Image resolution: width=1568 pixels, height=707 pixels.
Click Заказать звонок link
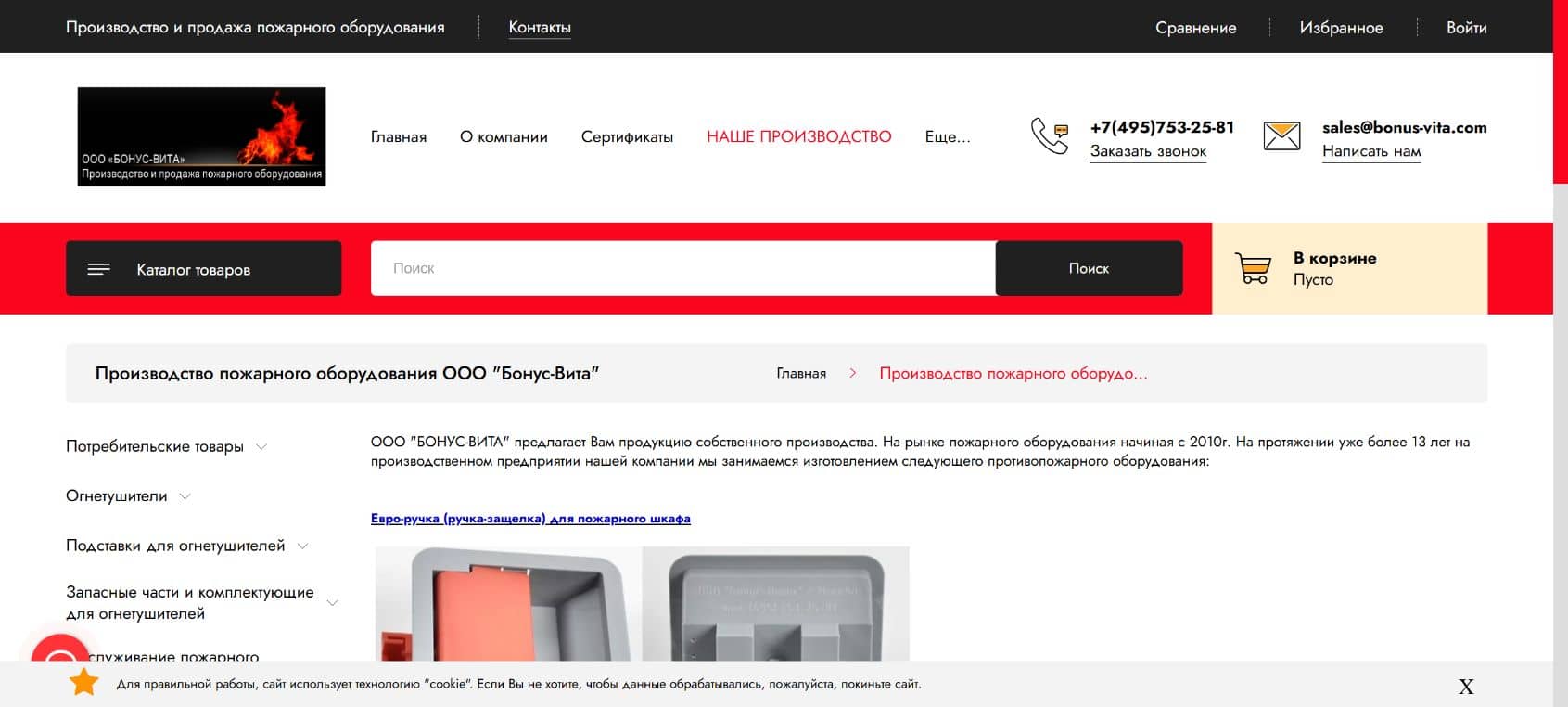(1148, 151)
